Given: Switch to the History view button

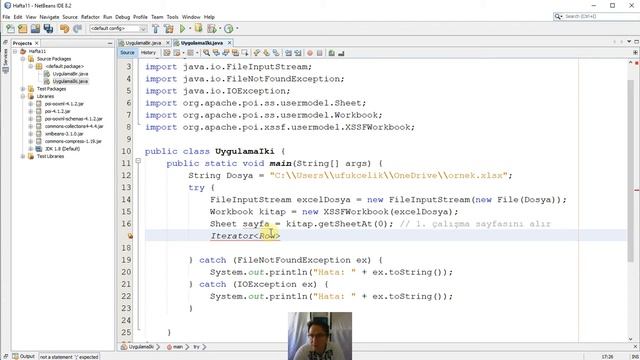Looking at the screenshot, I should 148,53.
